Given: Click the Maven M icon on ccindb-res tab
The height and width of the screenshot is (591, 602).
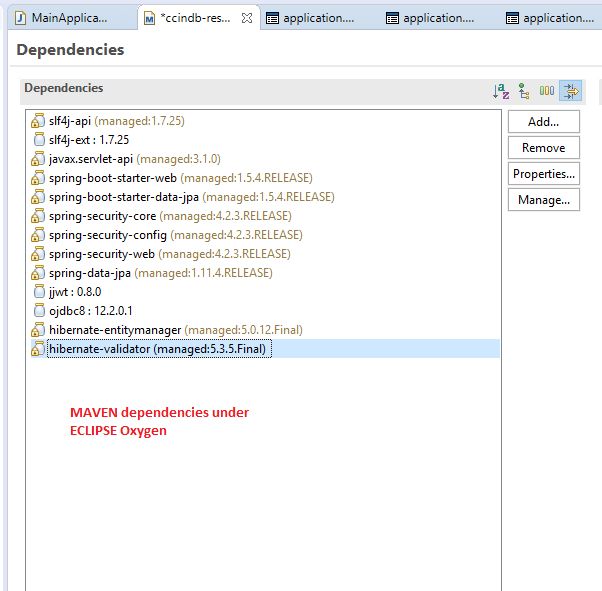Looking at the screenshot, I should click(x=149, y=18).
